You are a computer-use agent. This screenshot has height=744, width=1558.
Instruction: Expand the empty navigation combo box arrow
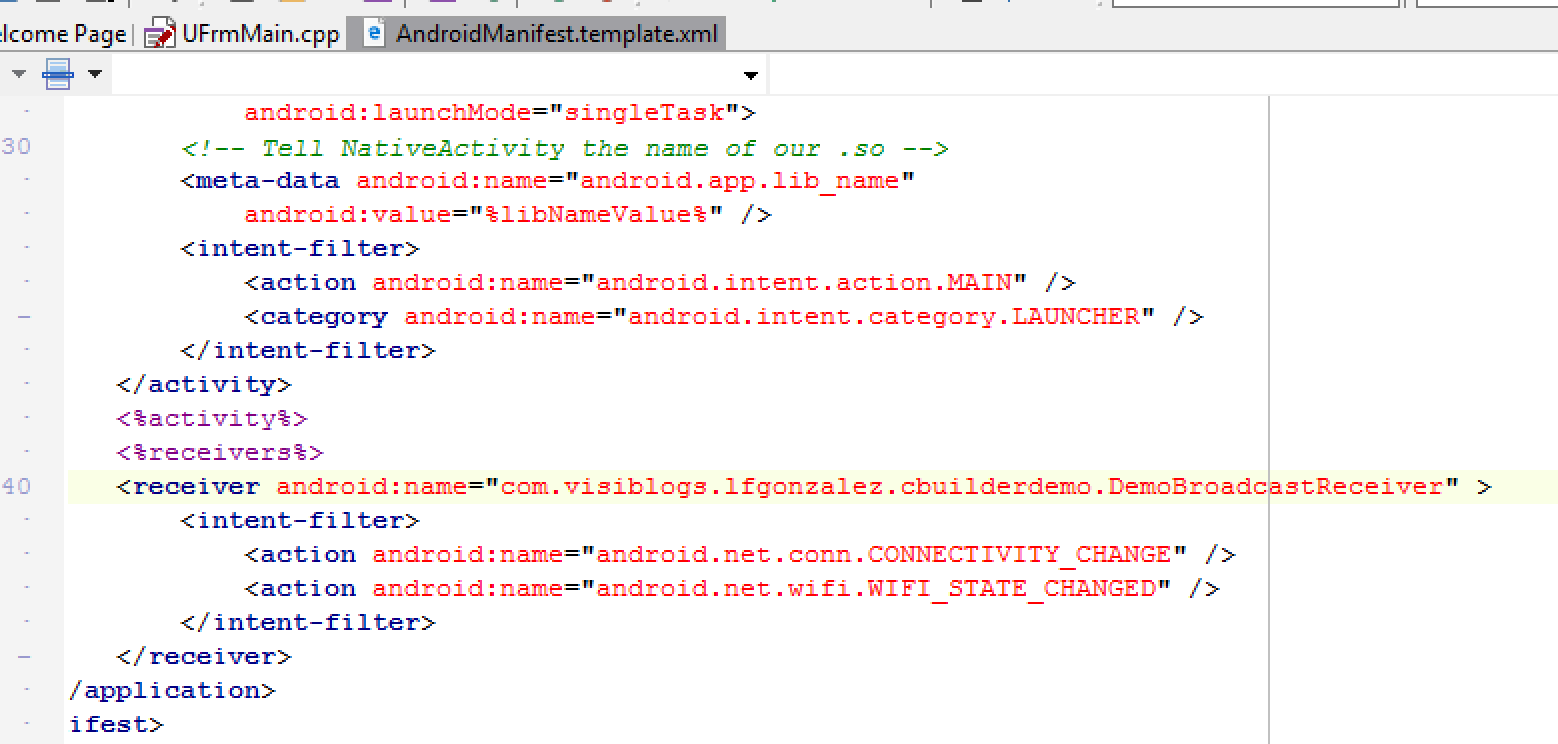pyautogui.click(x=750, y=75)
